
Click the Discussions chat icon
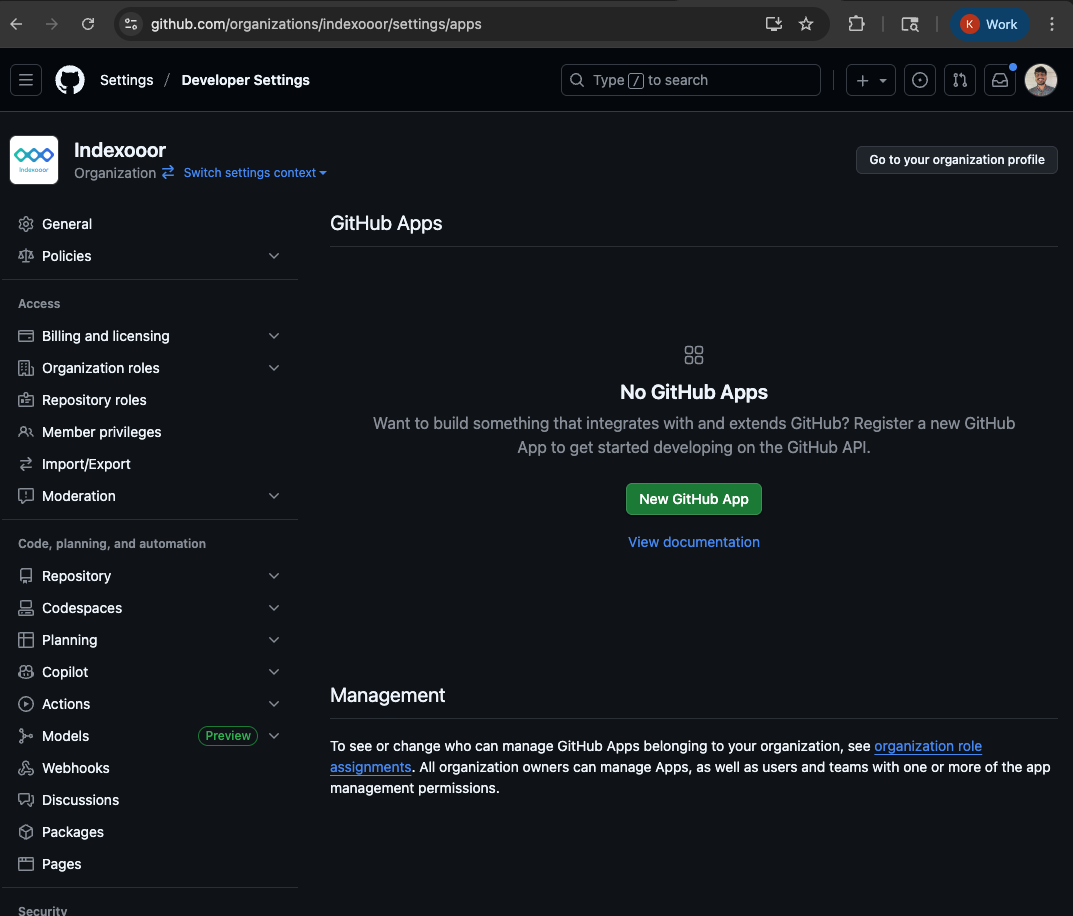(x=26, y=800)
